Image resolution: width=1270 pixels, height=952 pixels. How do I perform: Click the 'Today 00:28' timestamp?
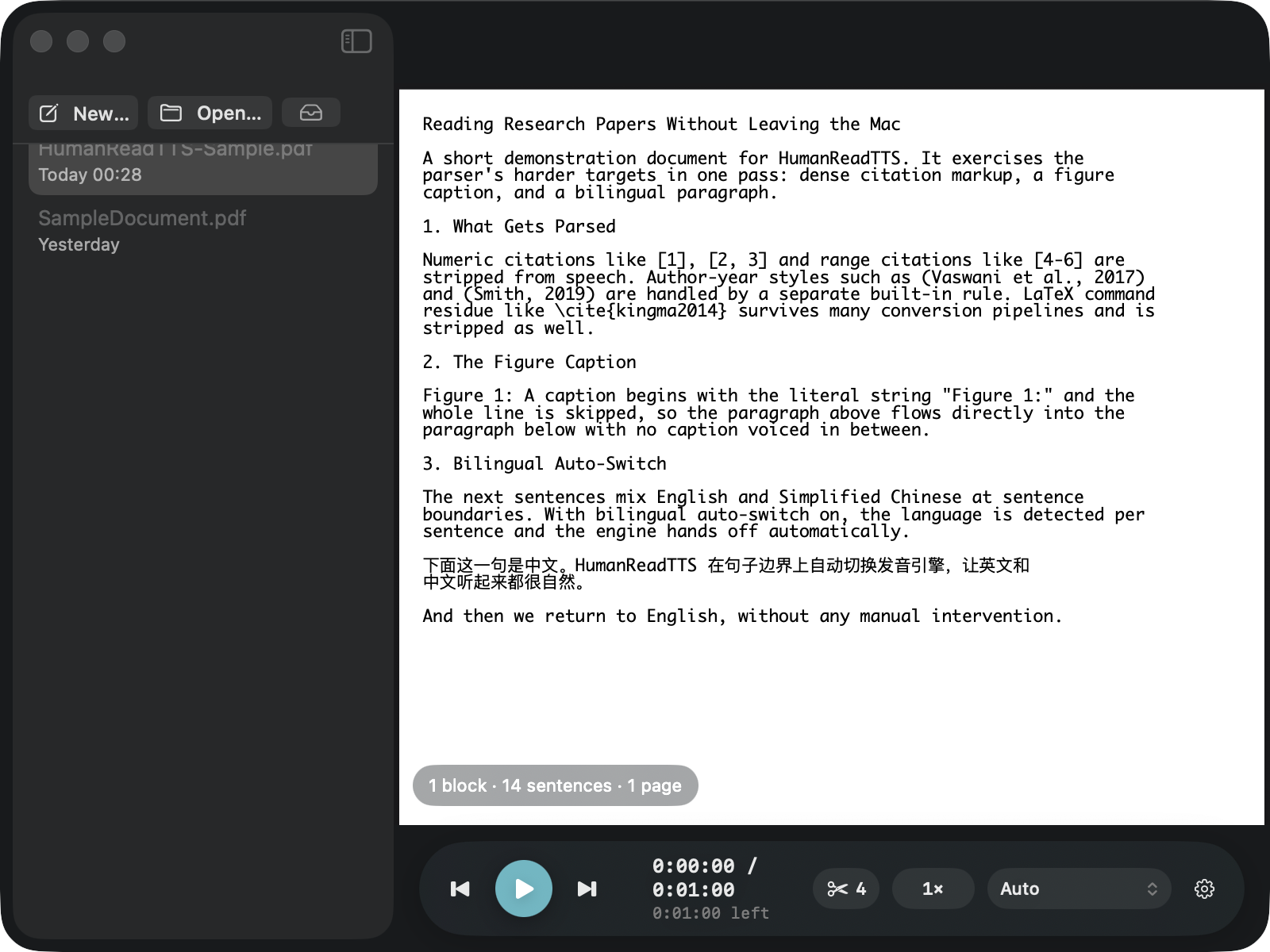[90, 175]
